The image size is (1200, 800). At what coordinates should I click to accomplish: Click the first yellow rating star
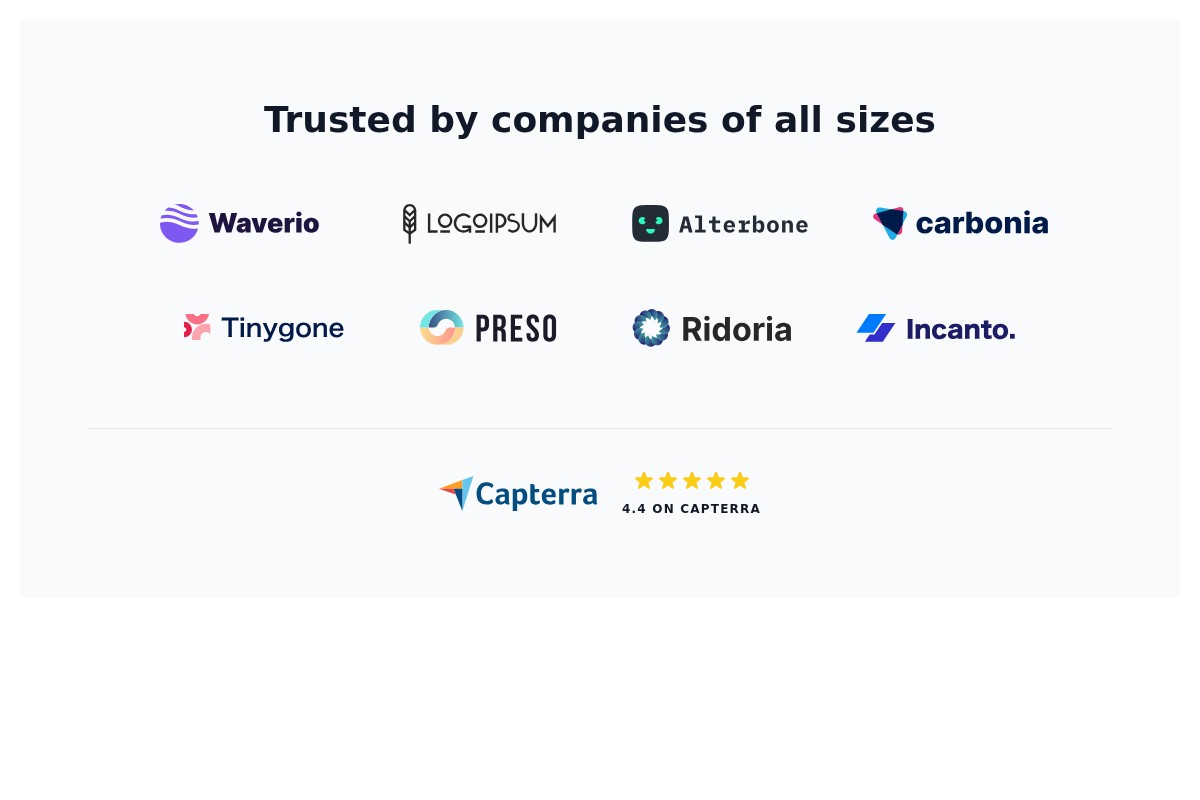(644, 481)
